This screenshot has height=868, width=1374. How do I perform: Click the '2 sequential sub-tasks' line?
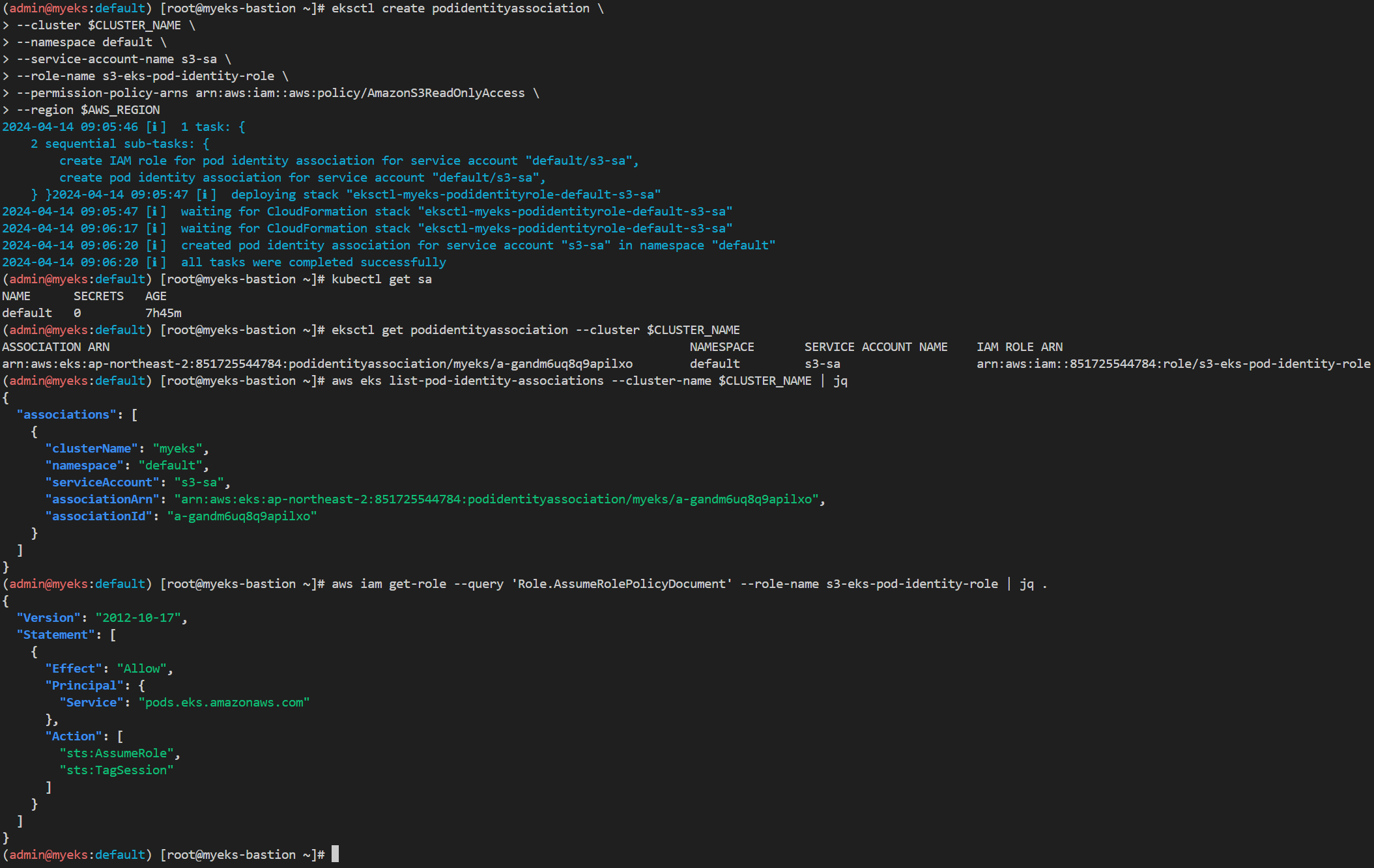click(x=120, y=144)
